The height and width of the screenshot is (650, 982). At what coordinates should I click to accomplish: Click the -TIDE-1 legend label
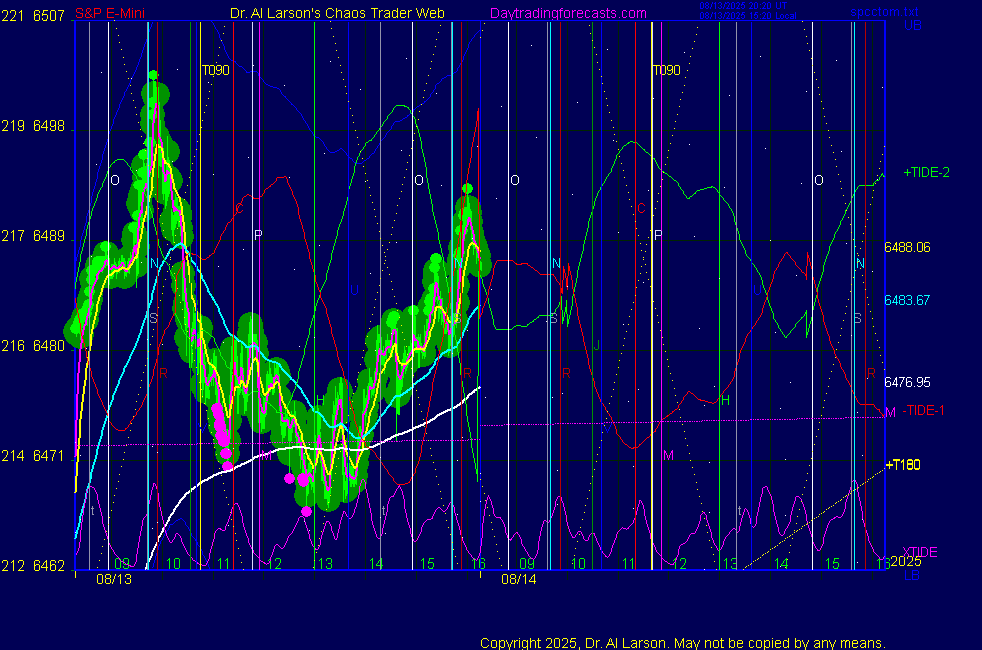click(x=923, y=411)
